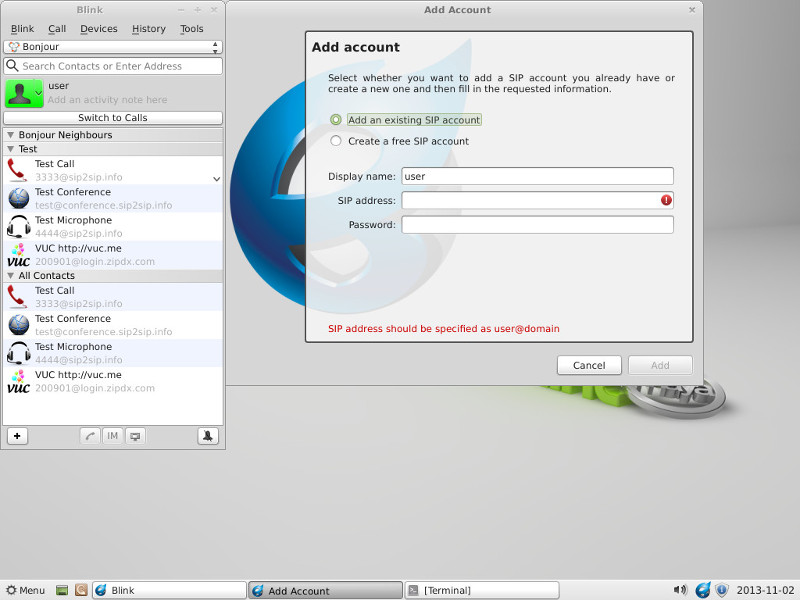Click Search Contacts or Enter Address box

113,66
